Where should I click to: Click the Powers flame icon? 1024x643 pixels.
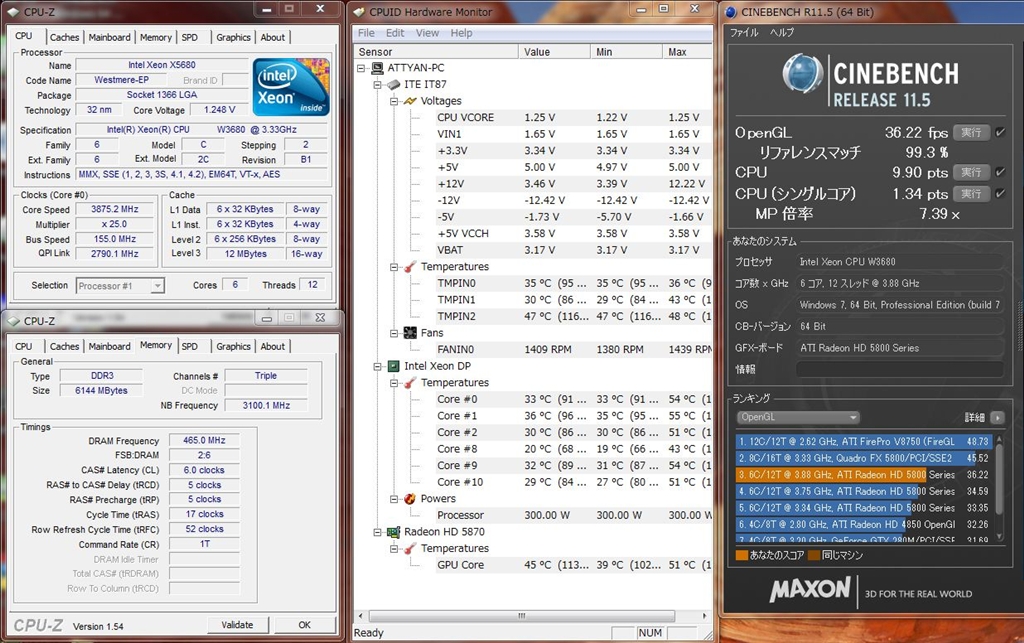click(x=410, y=499)
